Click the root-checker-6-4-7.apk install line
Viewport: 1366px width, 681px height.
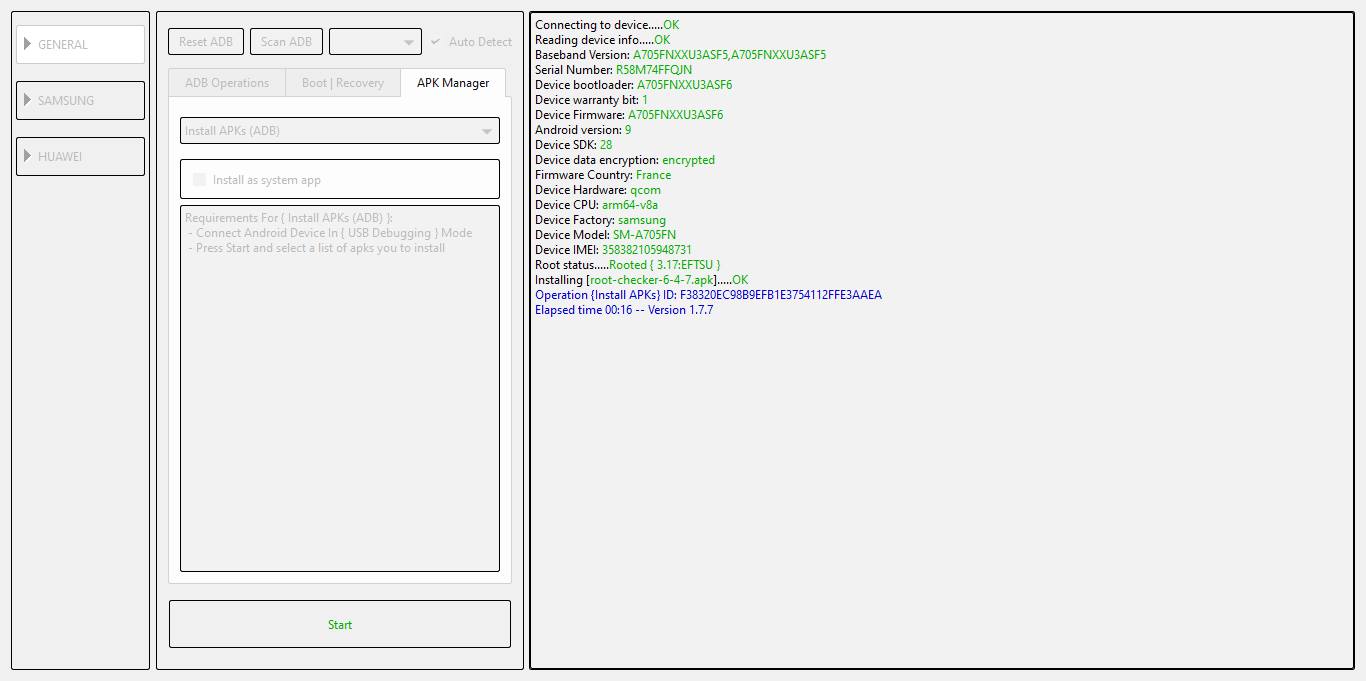(641, 280)
